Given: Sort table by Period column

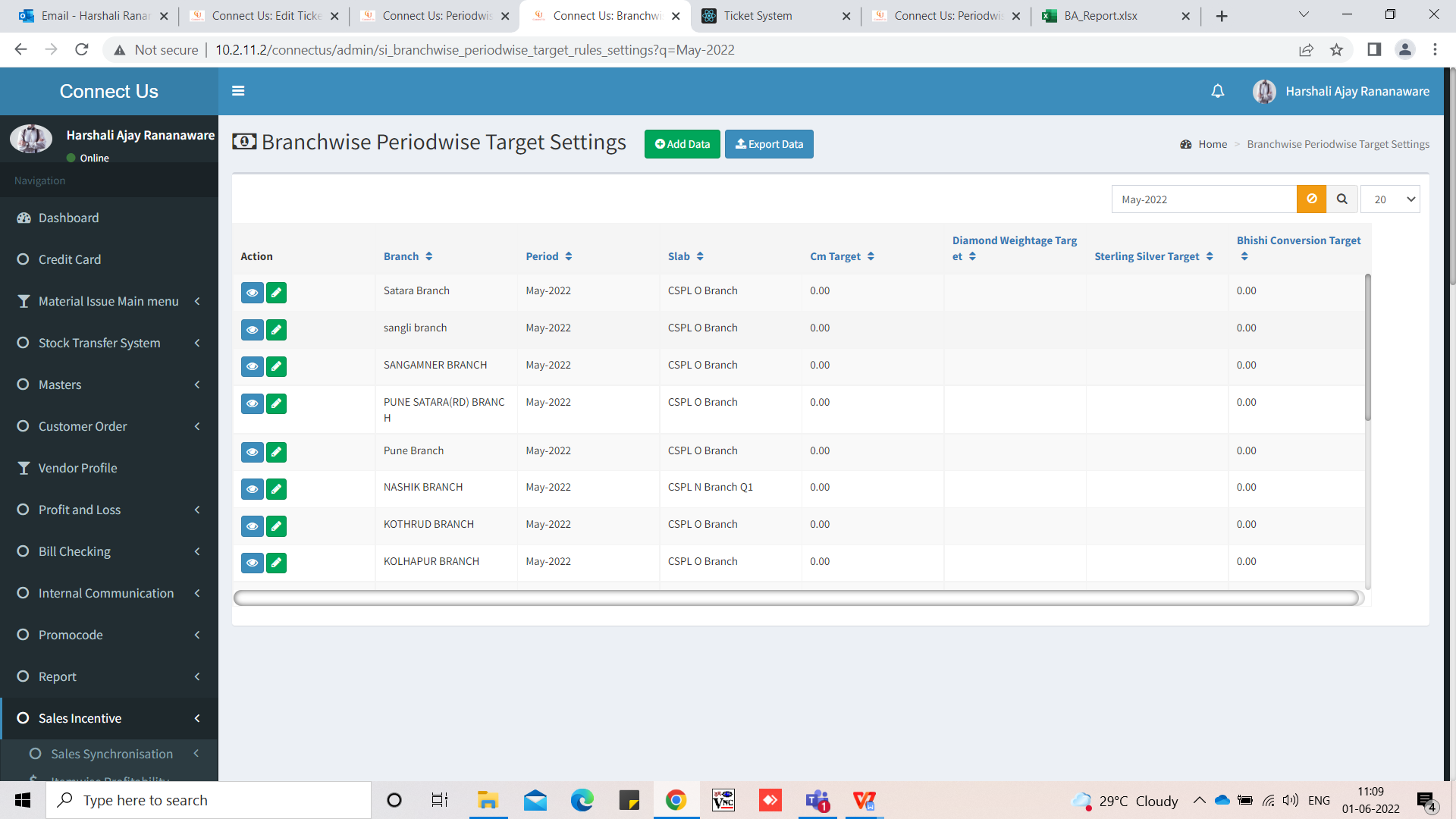Looking at the screenshot, I should point(549,256).
